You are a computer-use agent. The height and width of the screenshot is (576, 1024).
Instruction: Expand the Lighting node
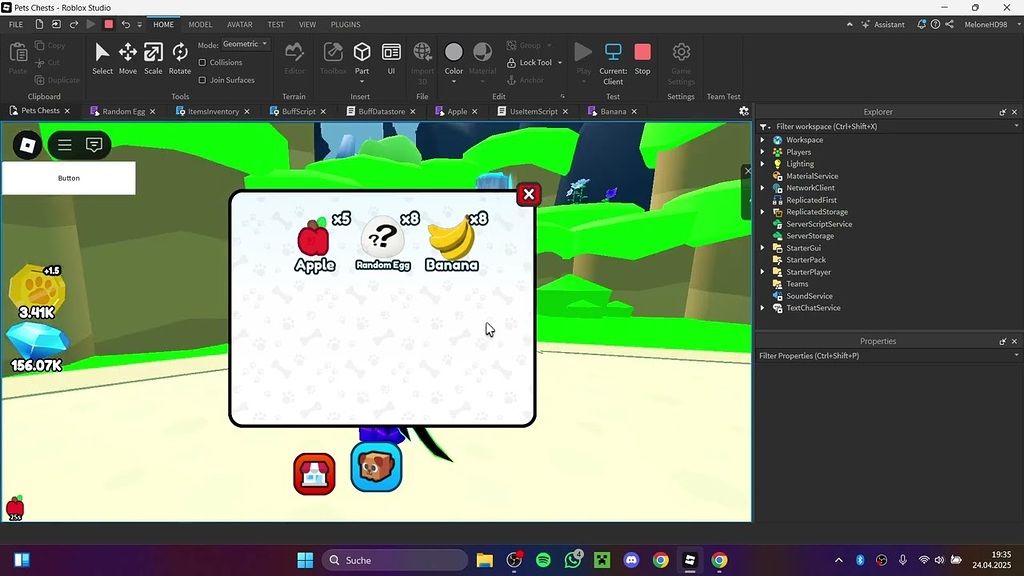(x=762, y=164)
